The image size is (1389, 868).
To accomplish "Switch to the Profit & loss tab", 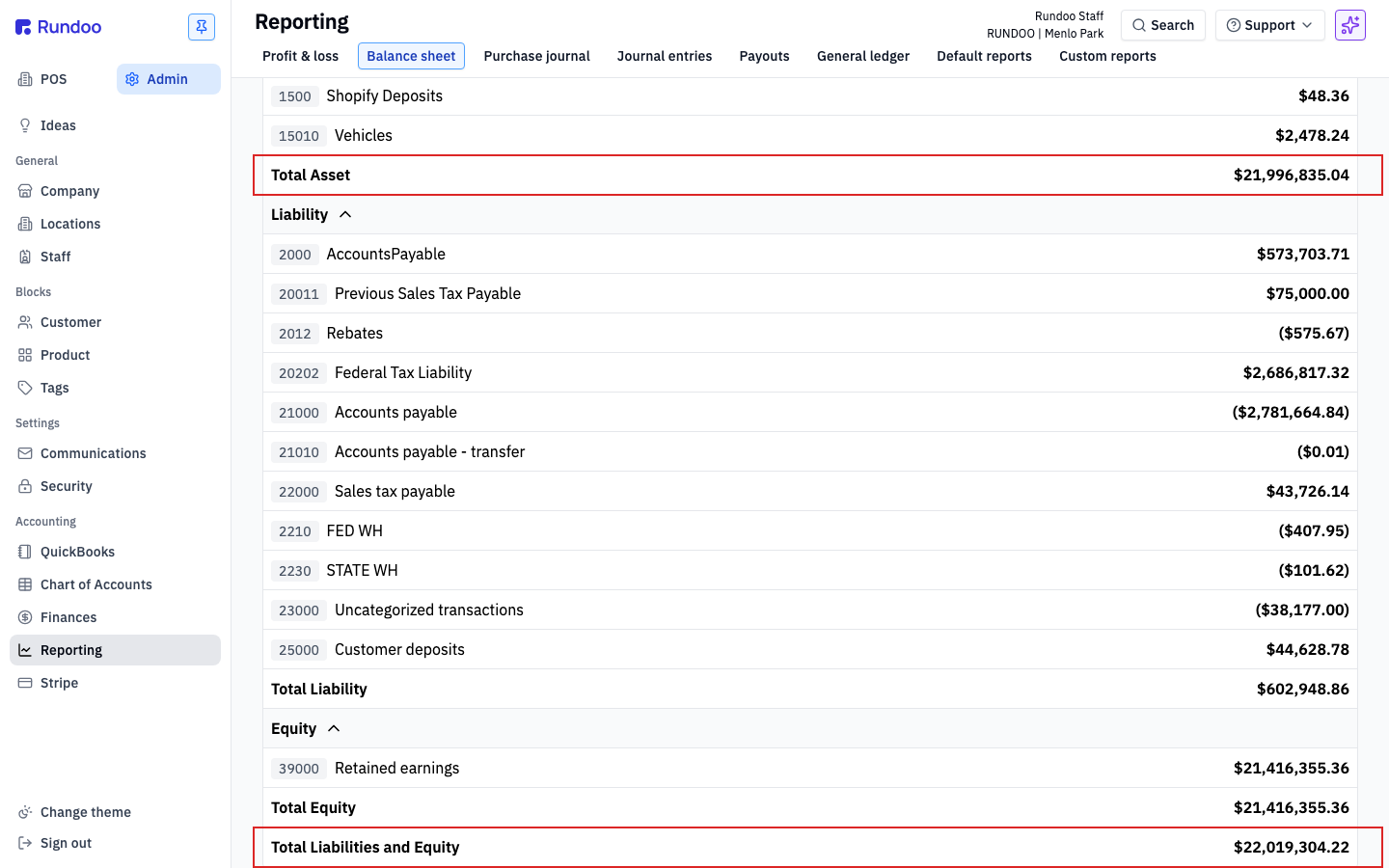I will [300, 56].
